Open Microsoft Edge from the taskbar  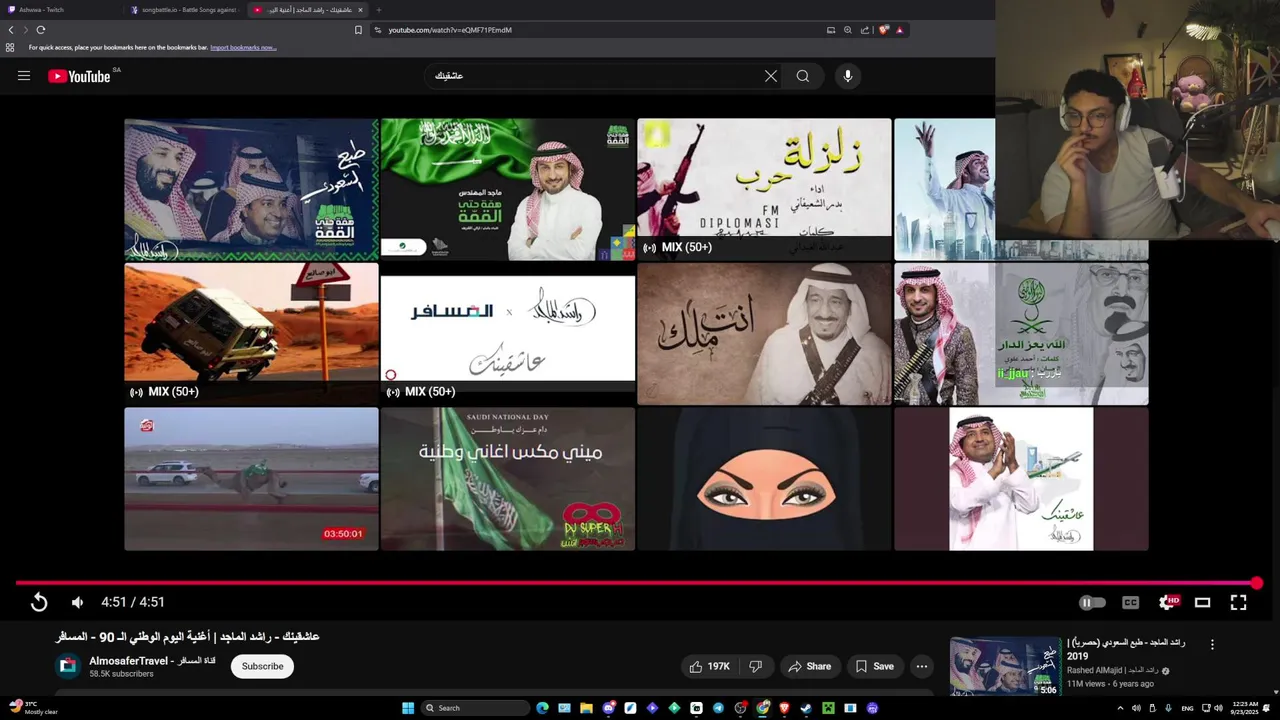[542, 708]
